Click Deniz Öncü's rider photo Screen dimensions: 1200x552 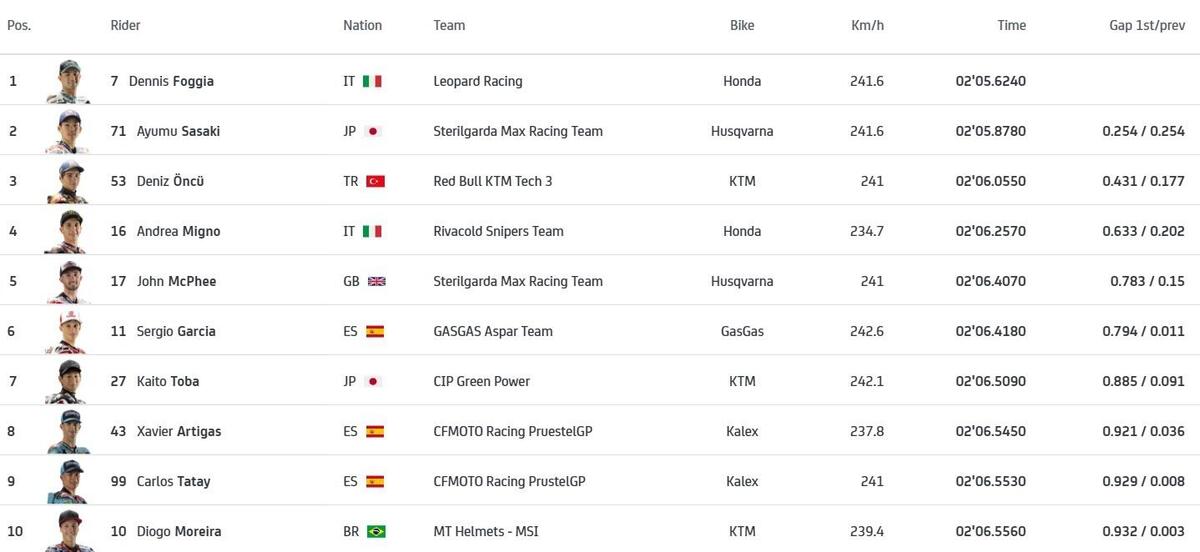point(68,181)
